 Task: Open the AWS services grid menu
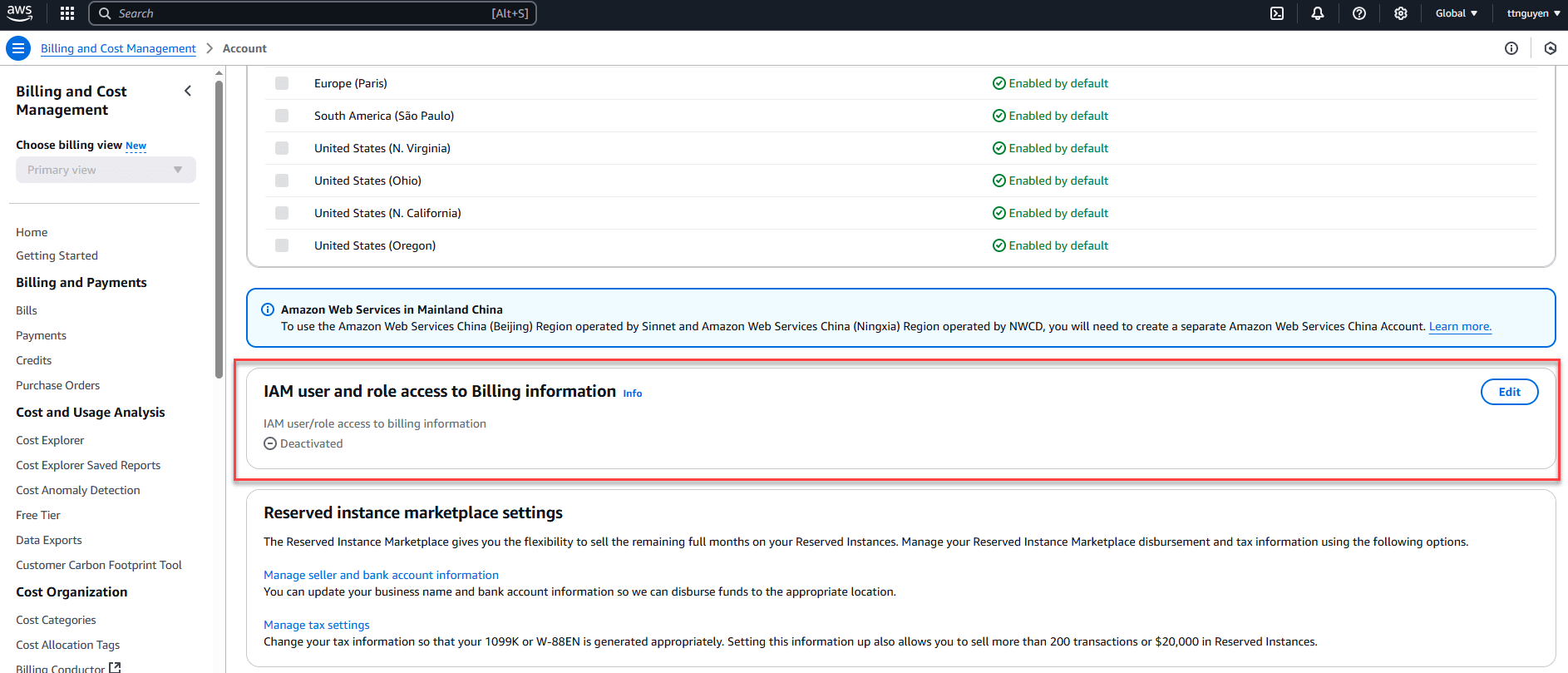[67, 13]
